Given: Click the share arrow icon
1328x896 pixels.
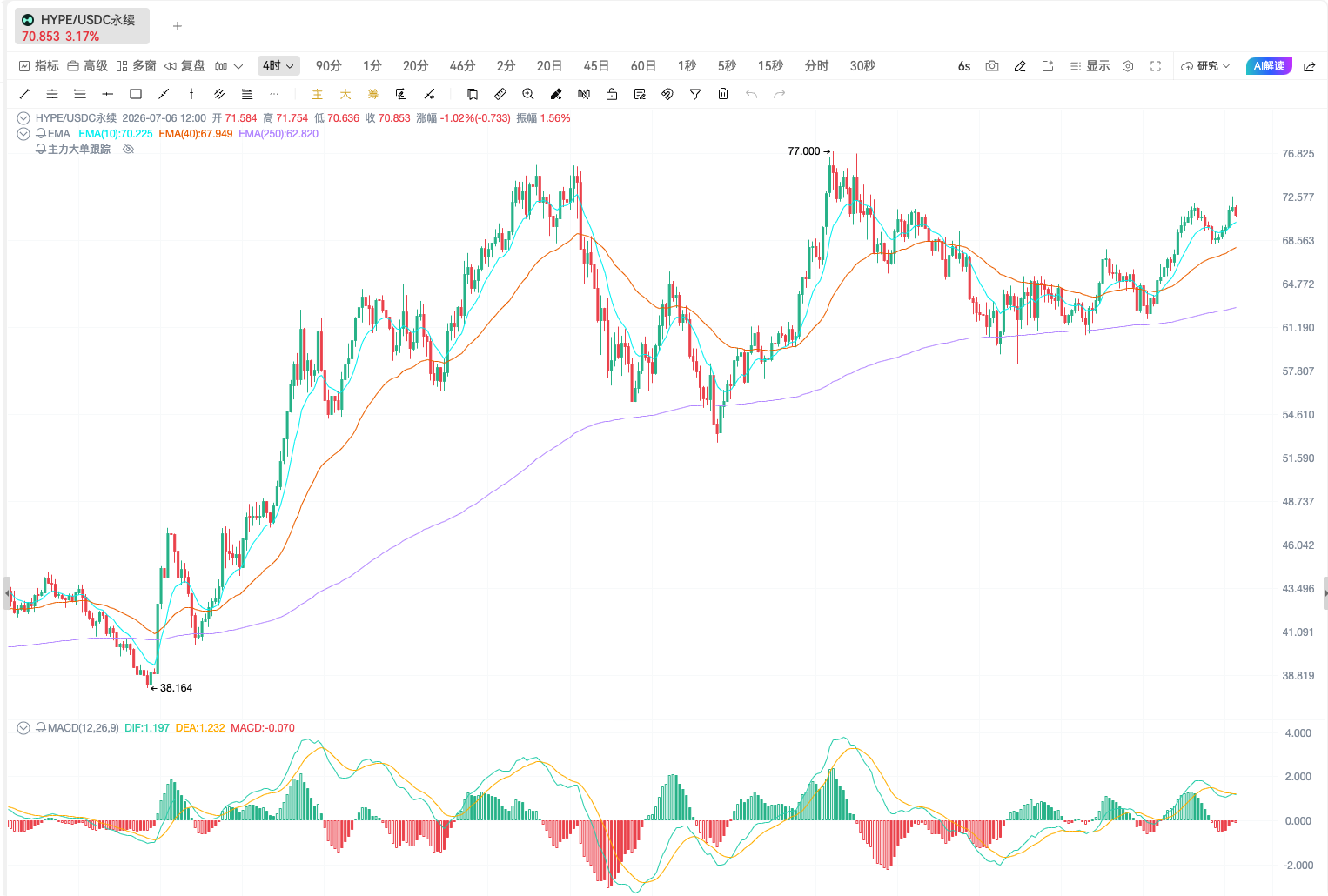Looking at the screenshot, I should click(x=1309, y=66).
